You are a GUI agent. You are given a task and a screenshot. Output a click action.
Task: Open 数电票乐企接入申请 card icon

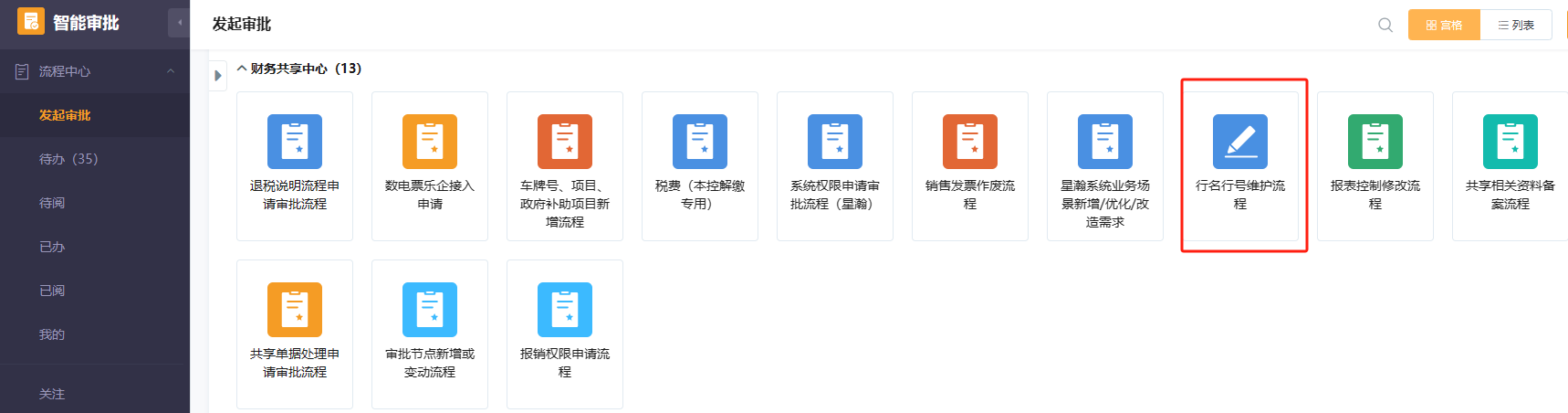(x=430, y=142)
